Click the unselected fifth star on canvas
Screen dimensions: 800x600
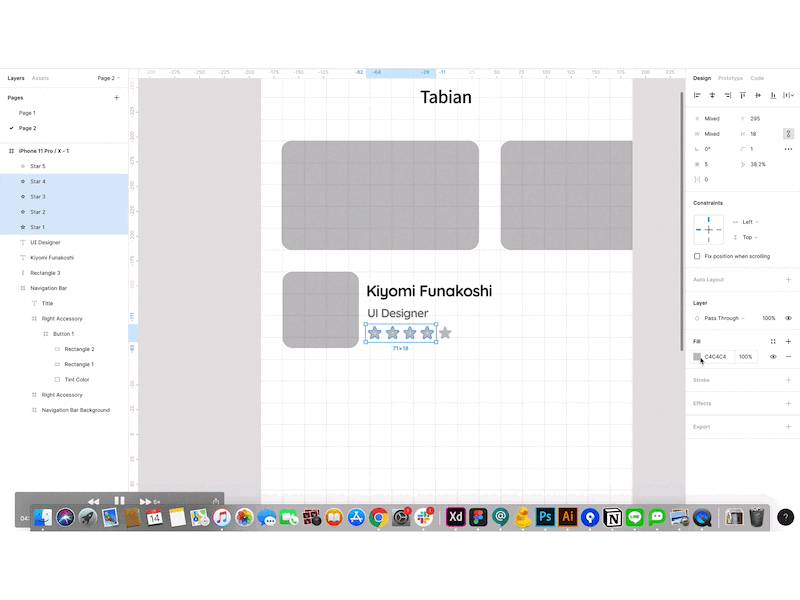[x=445, y=333]
